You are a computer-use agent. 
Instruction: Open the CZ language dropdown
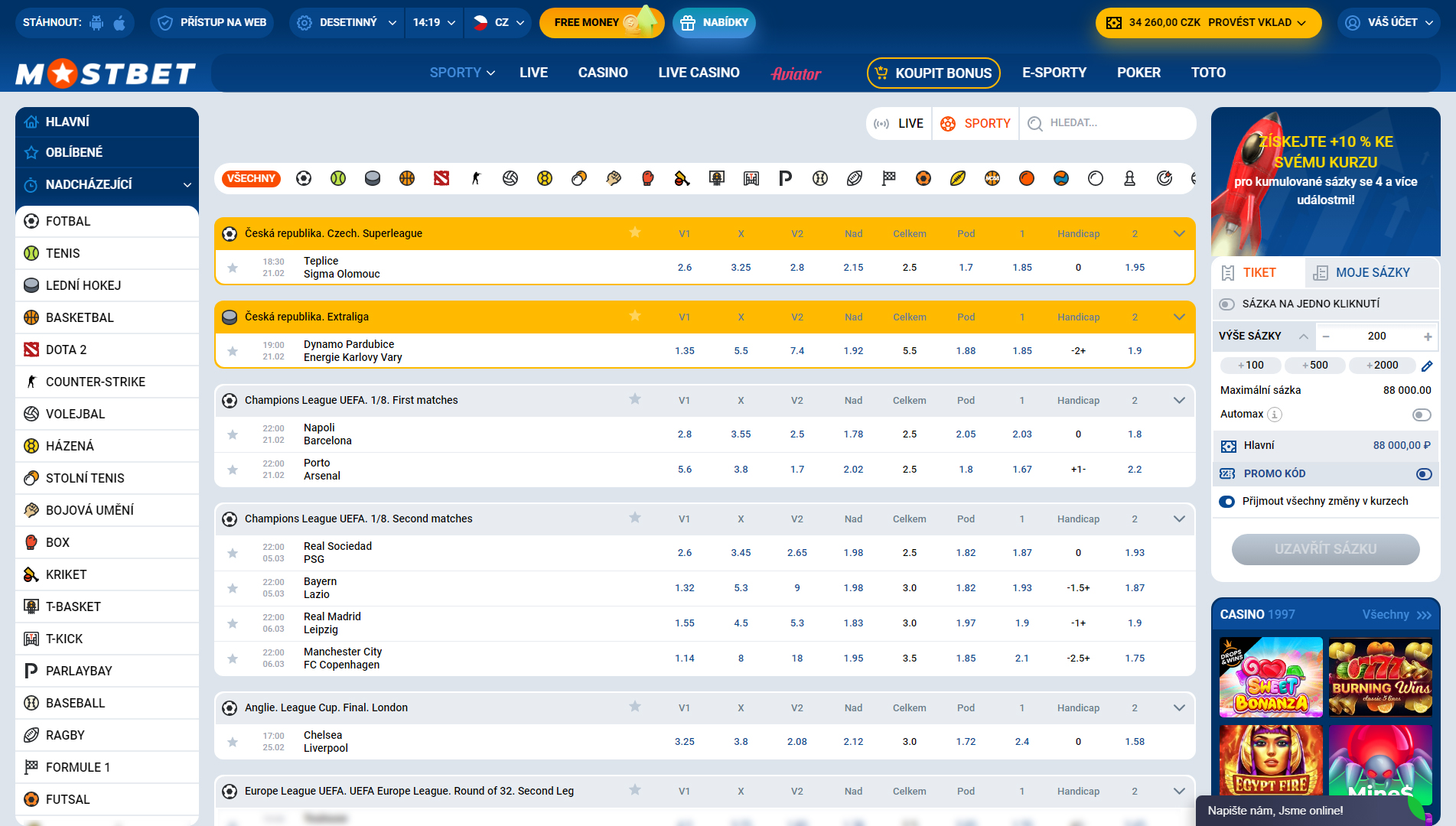[500, 23]
